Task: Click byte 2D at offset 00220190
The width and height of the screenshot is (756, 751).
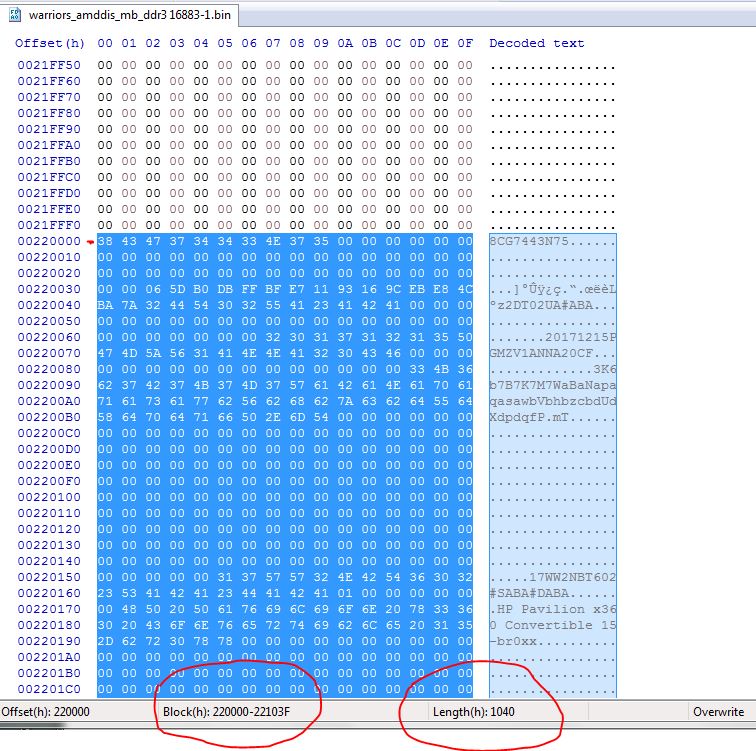Action: click(105, 641)
